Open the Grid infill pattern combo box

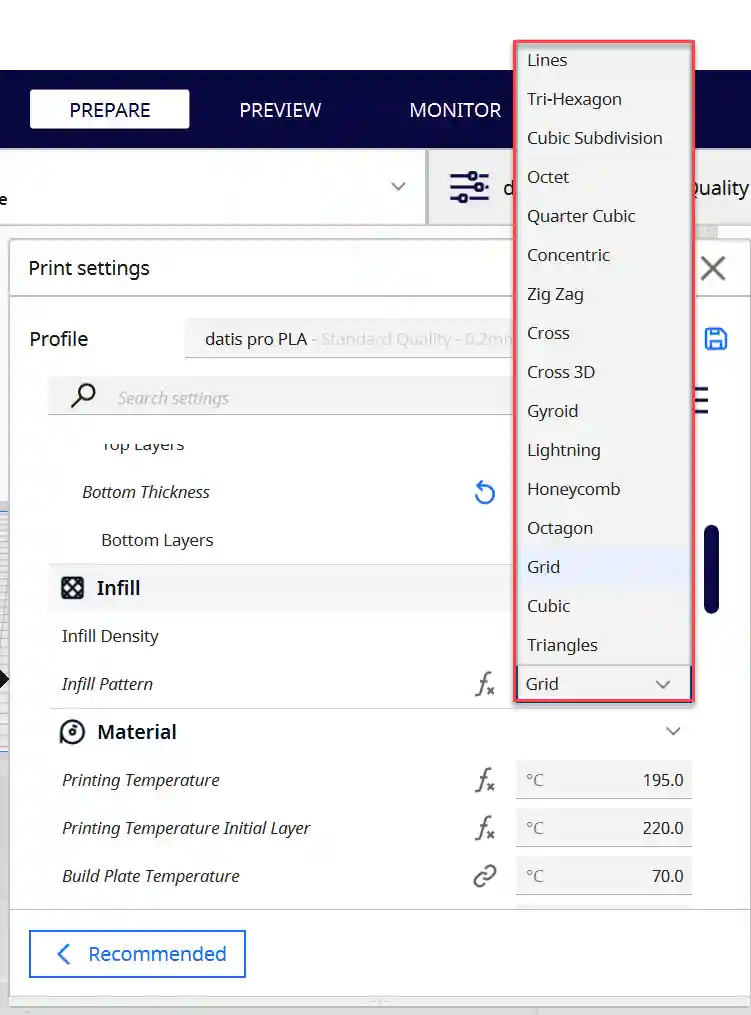pyautogui.click(x=603, y=684)
